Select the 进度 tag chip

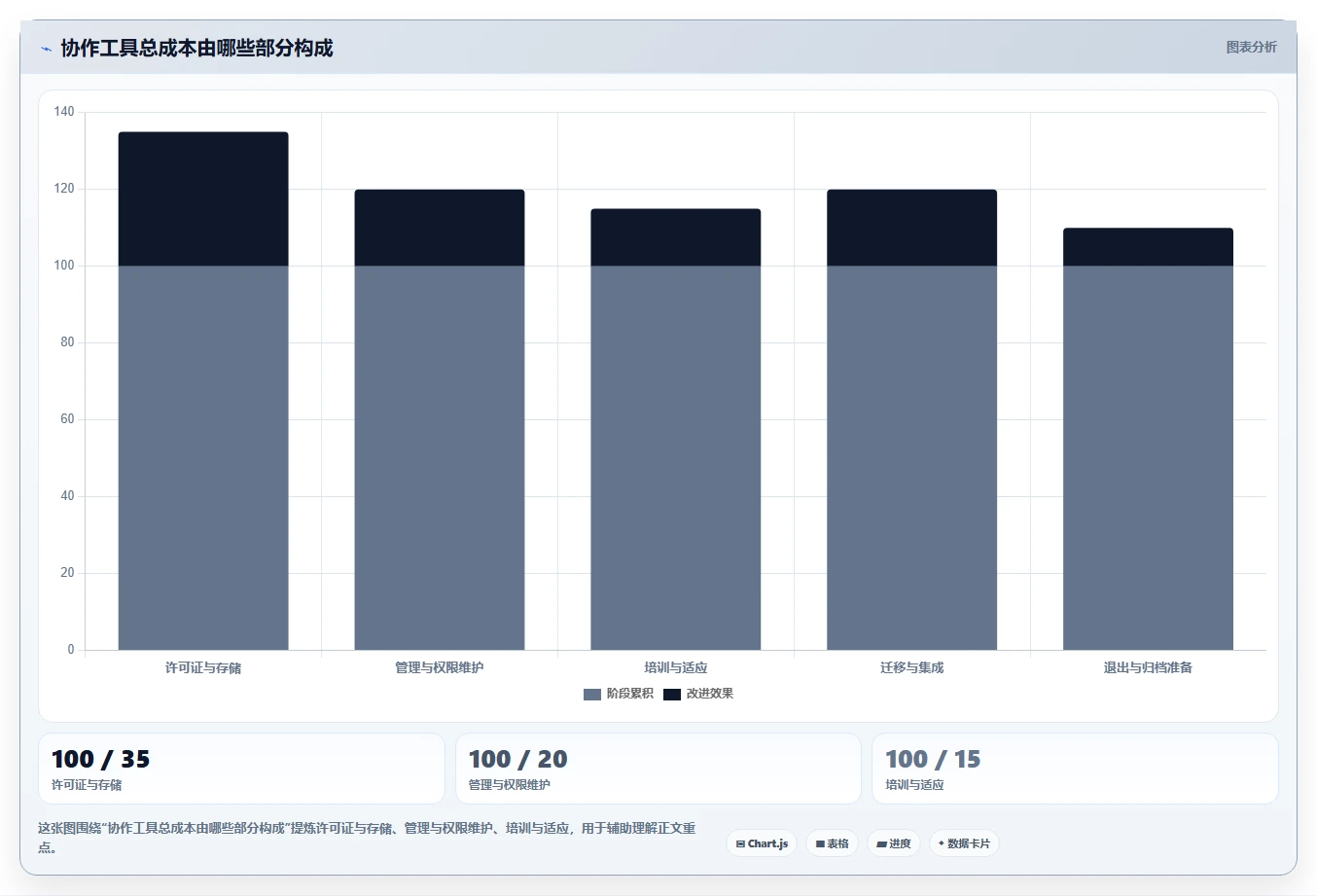(x=894, y=843)
